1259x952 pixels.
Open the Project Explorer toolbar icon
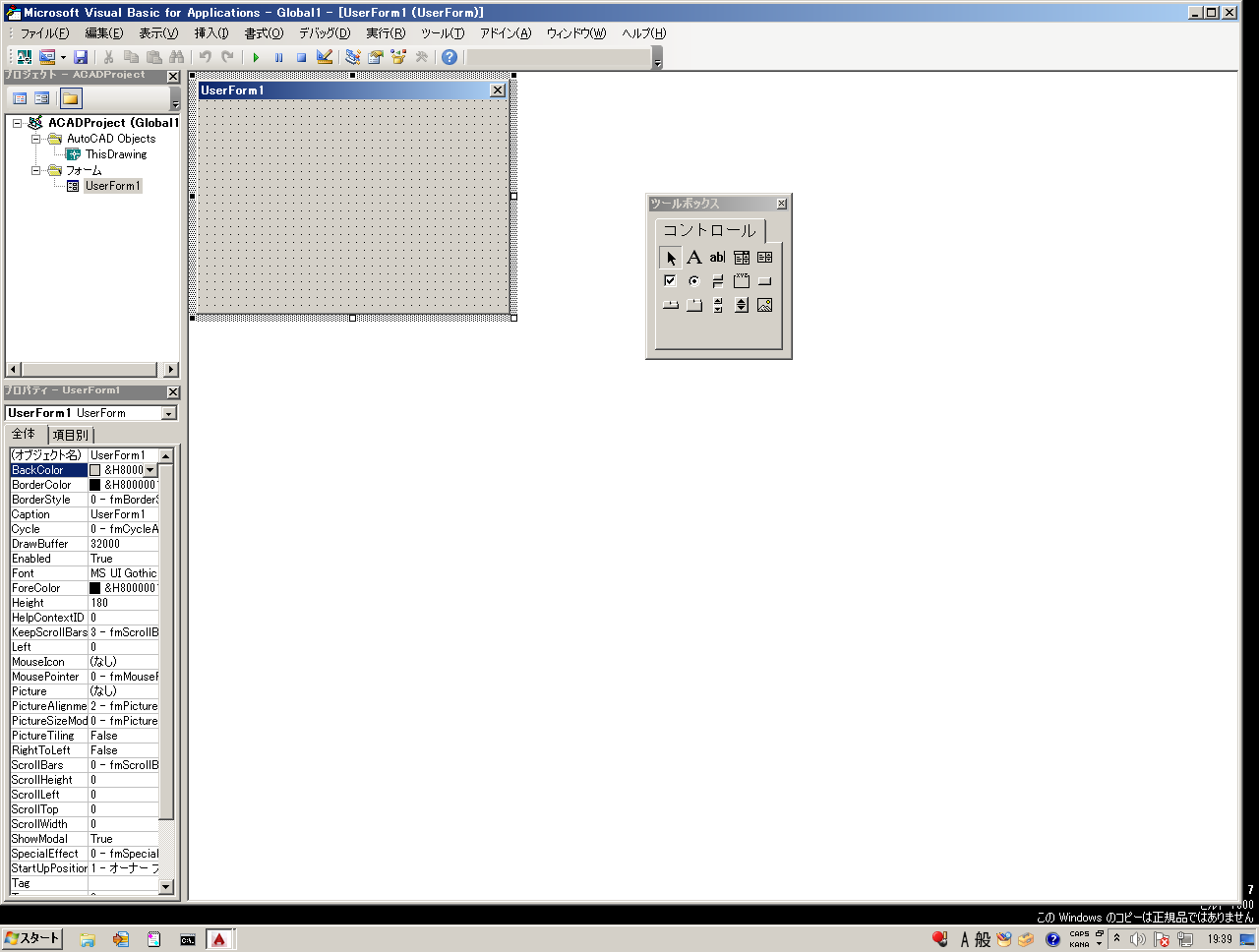(x=352, y=57)
